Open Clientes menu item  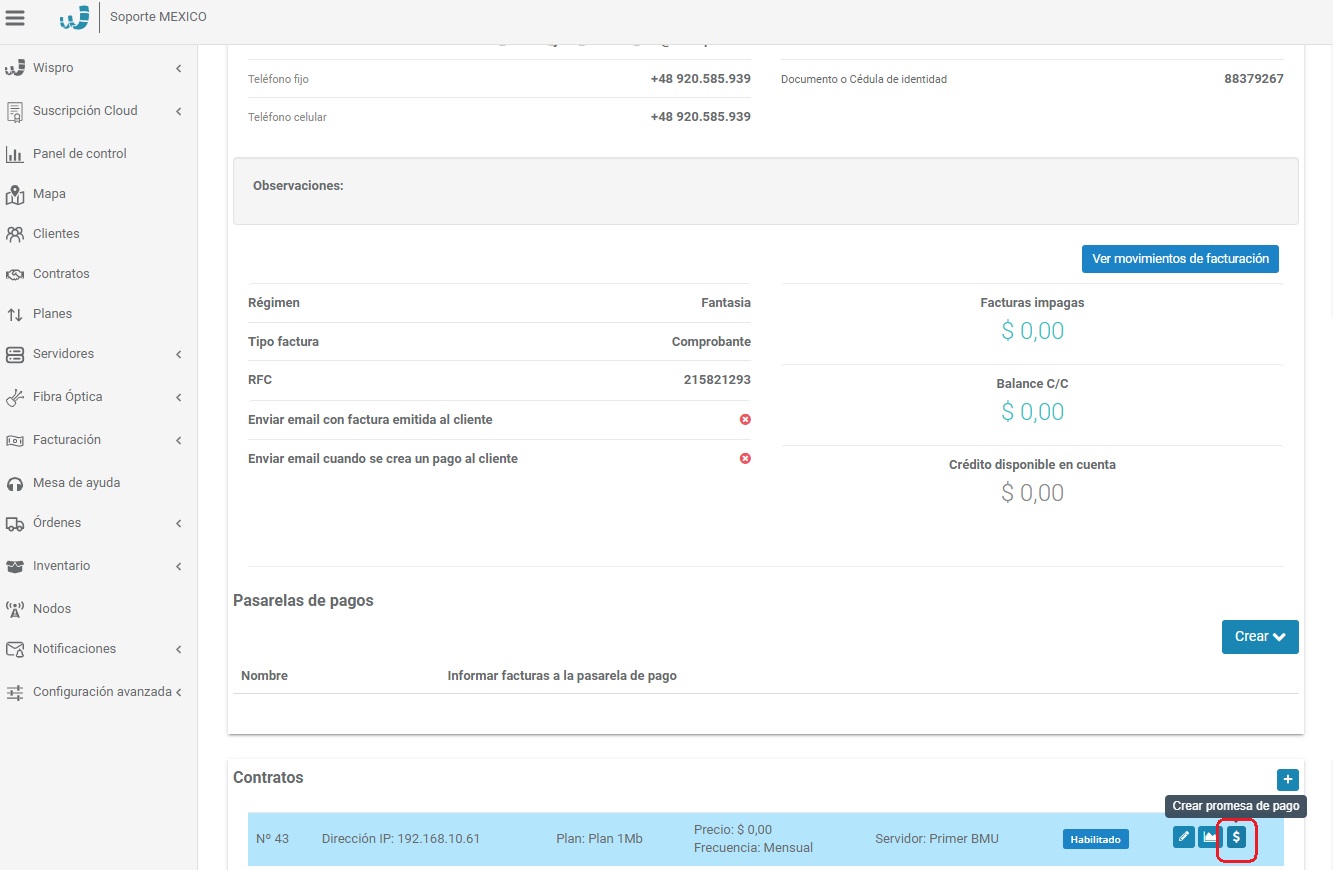point(56,234)
